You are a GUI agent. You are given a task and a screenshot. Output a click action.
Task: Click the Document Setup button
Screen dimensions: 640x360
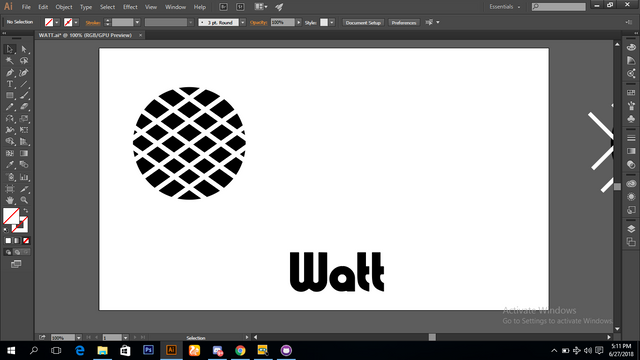pos(363,22)
